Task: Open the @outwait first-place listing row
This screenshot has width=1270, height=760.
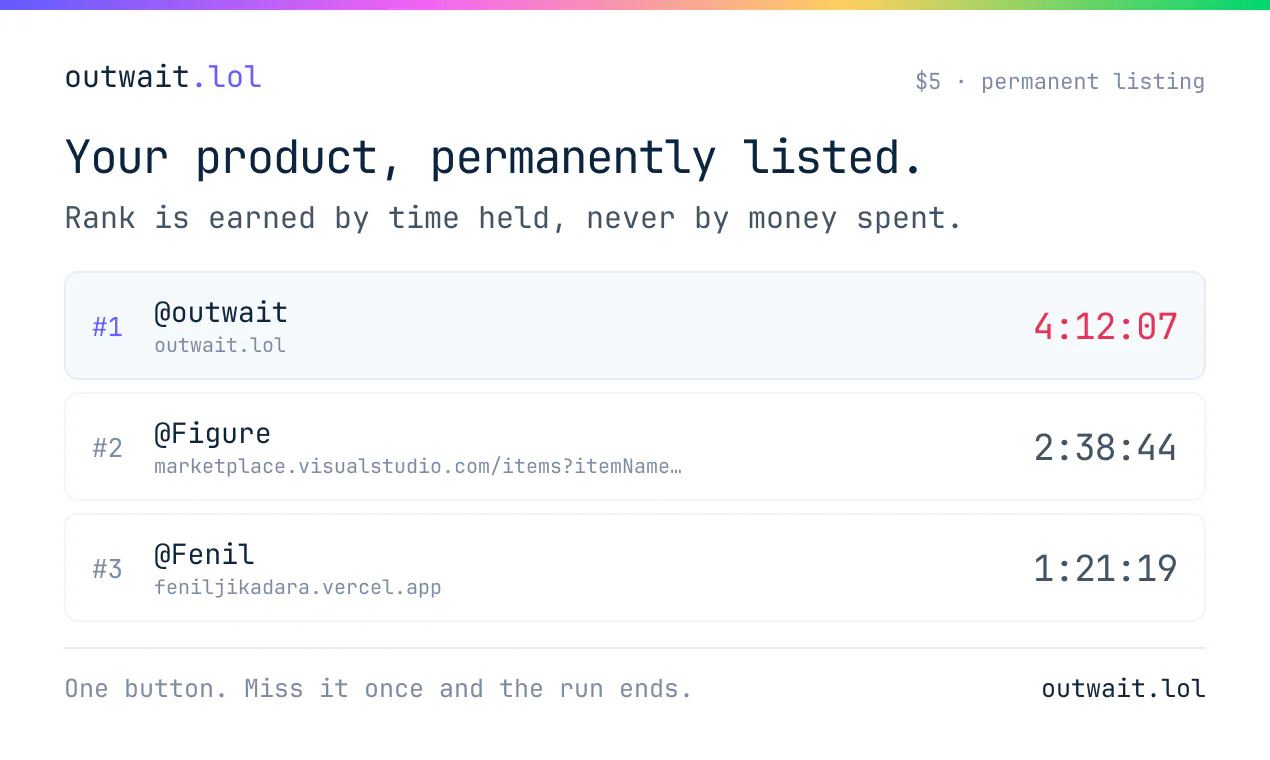Action: coord(635,326)
